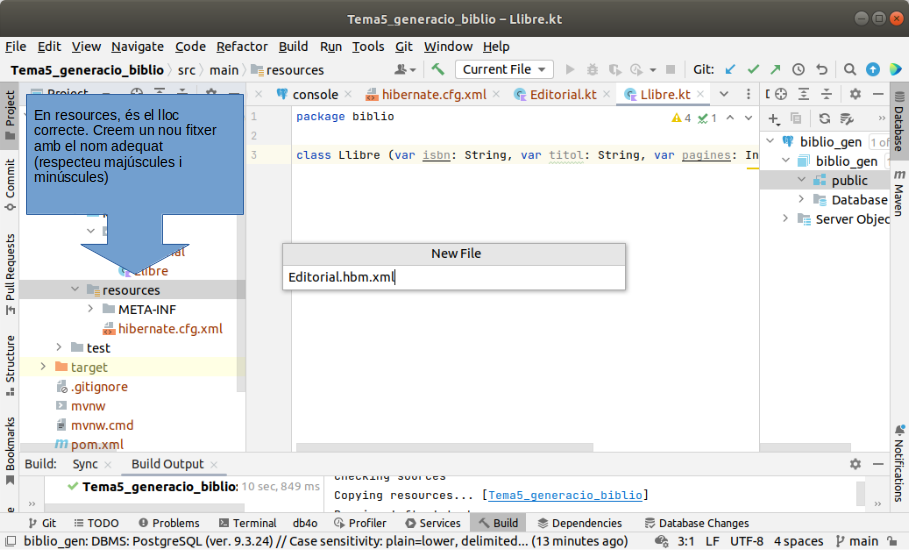Open the Terminal tool window
Image resolution: width=909 pixels, height=550 pixels.
(248, 523)
